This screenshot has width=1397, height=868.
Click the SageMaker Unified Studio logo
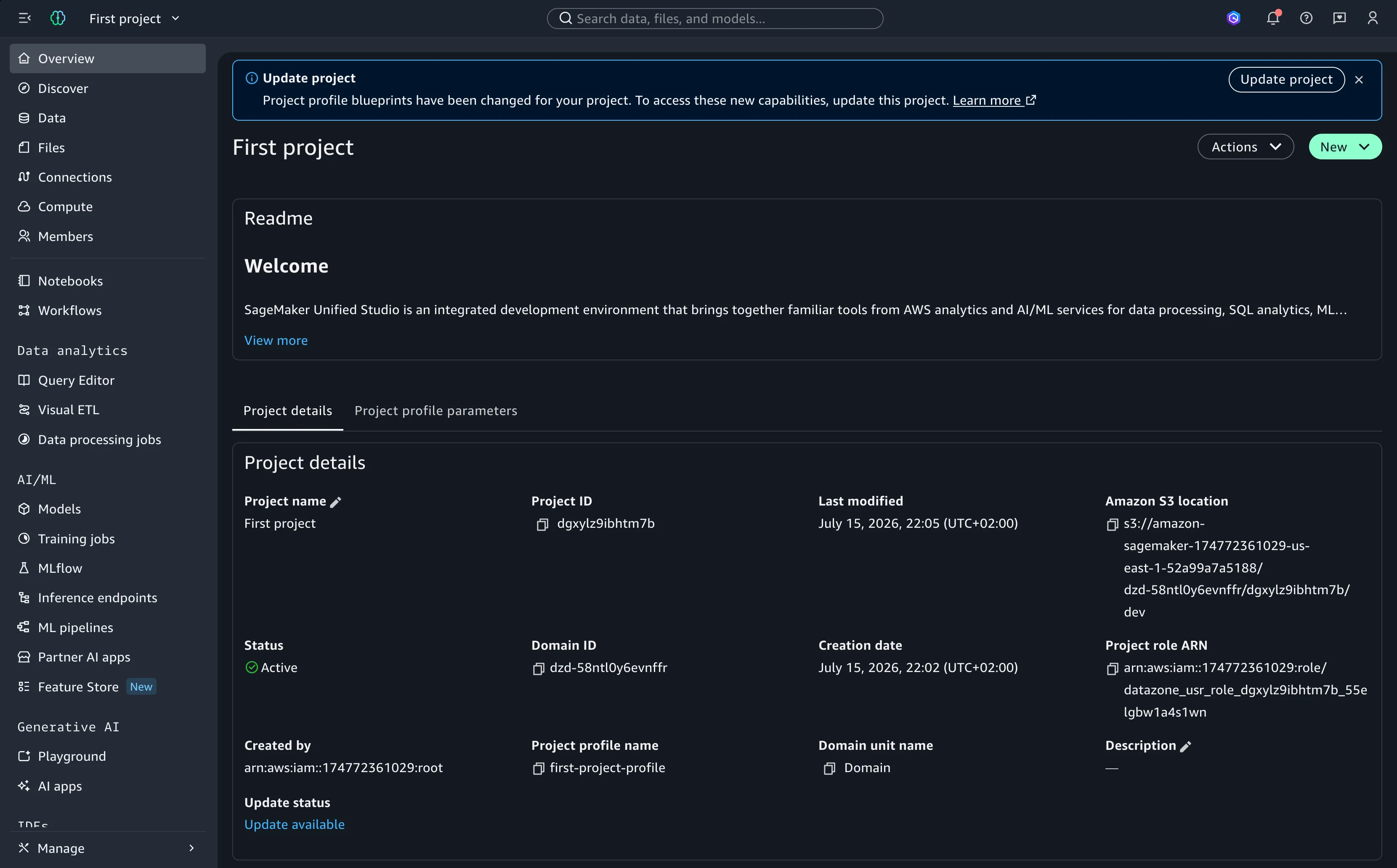pyautogui.click(x=58, y=19)
